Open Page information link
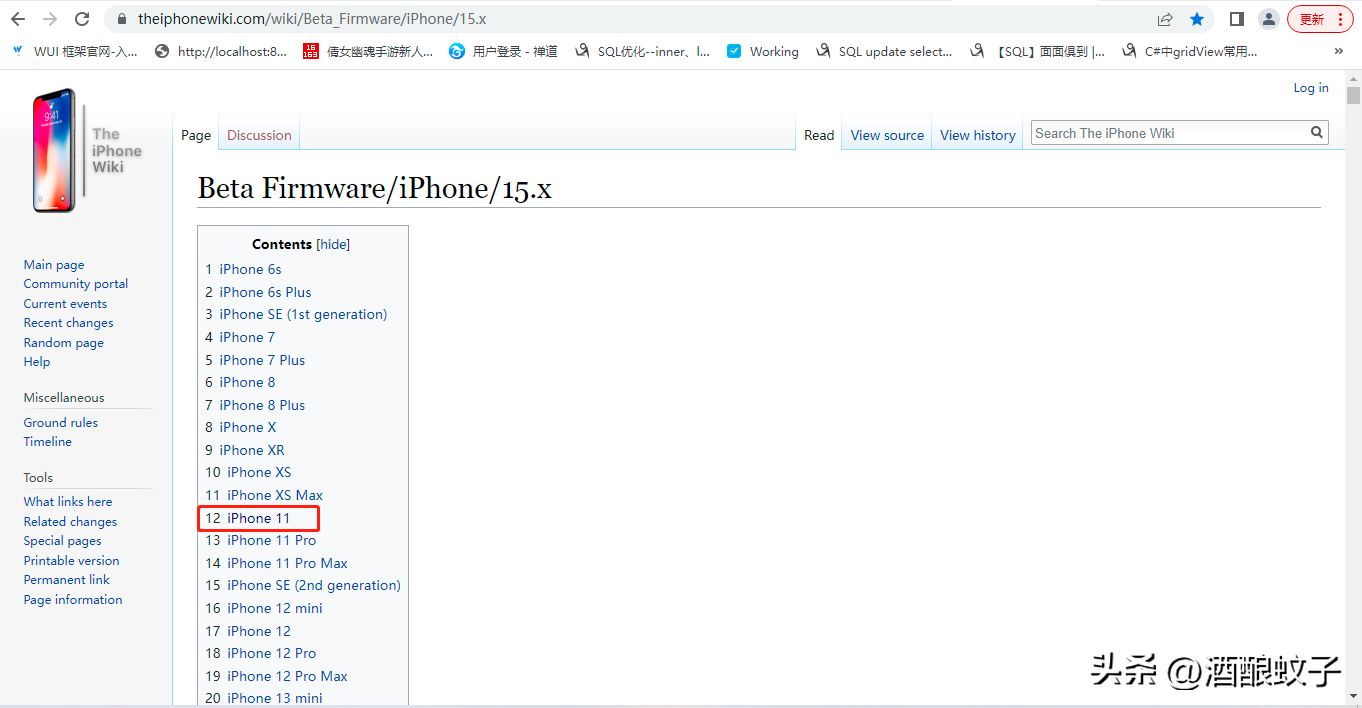The image size is (1362, 708). [73, 600]
